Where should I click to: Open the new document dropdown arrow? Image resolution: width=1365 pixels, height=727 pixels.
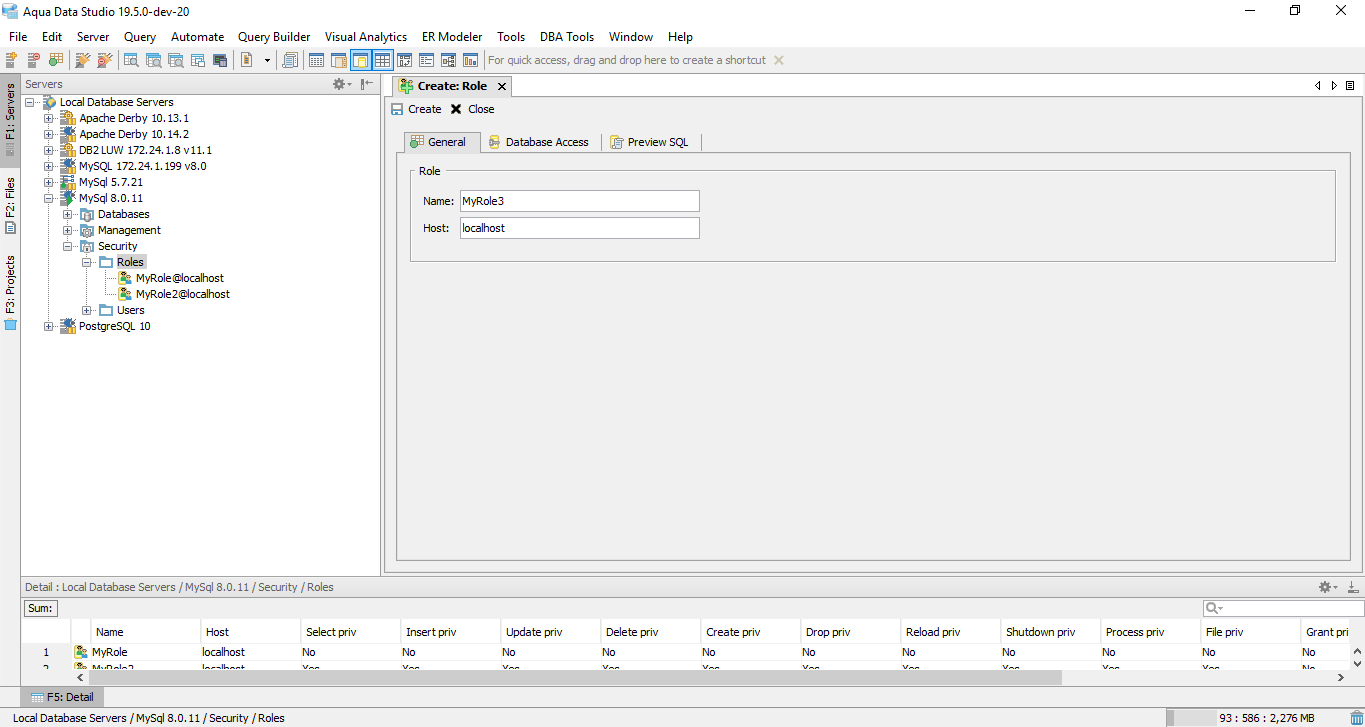point(267,60)
